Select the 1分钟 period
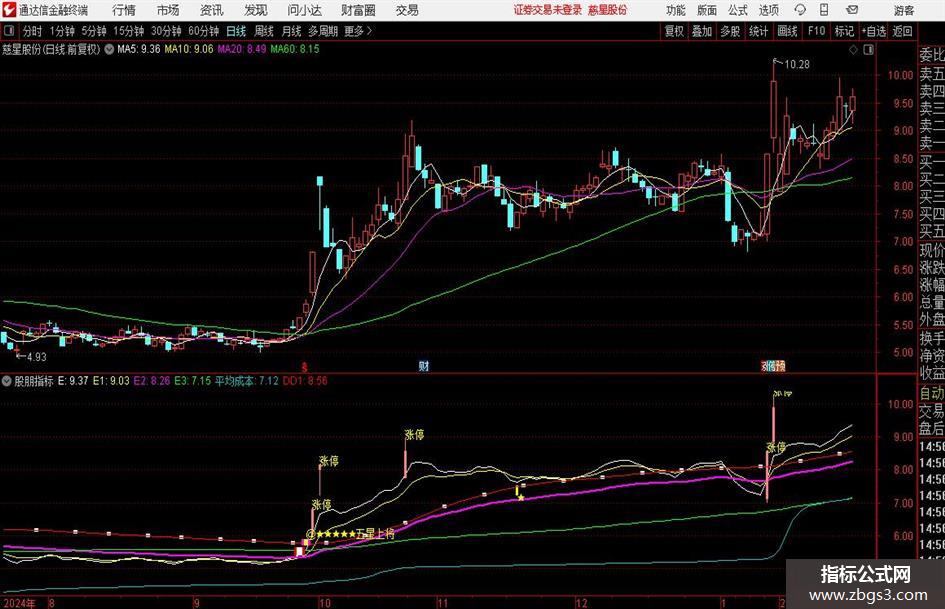The width and height of the screenshot is (945, 609). (61, 31)
